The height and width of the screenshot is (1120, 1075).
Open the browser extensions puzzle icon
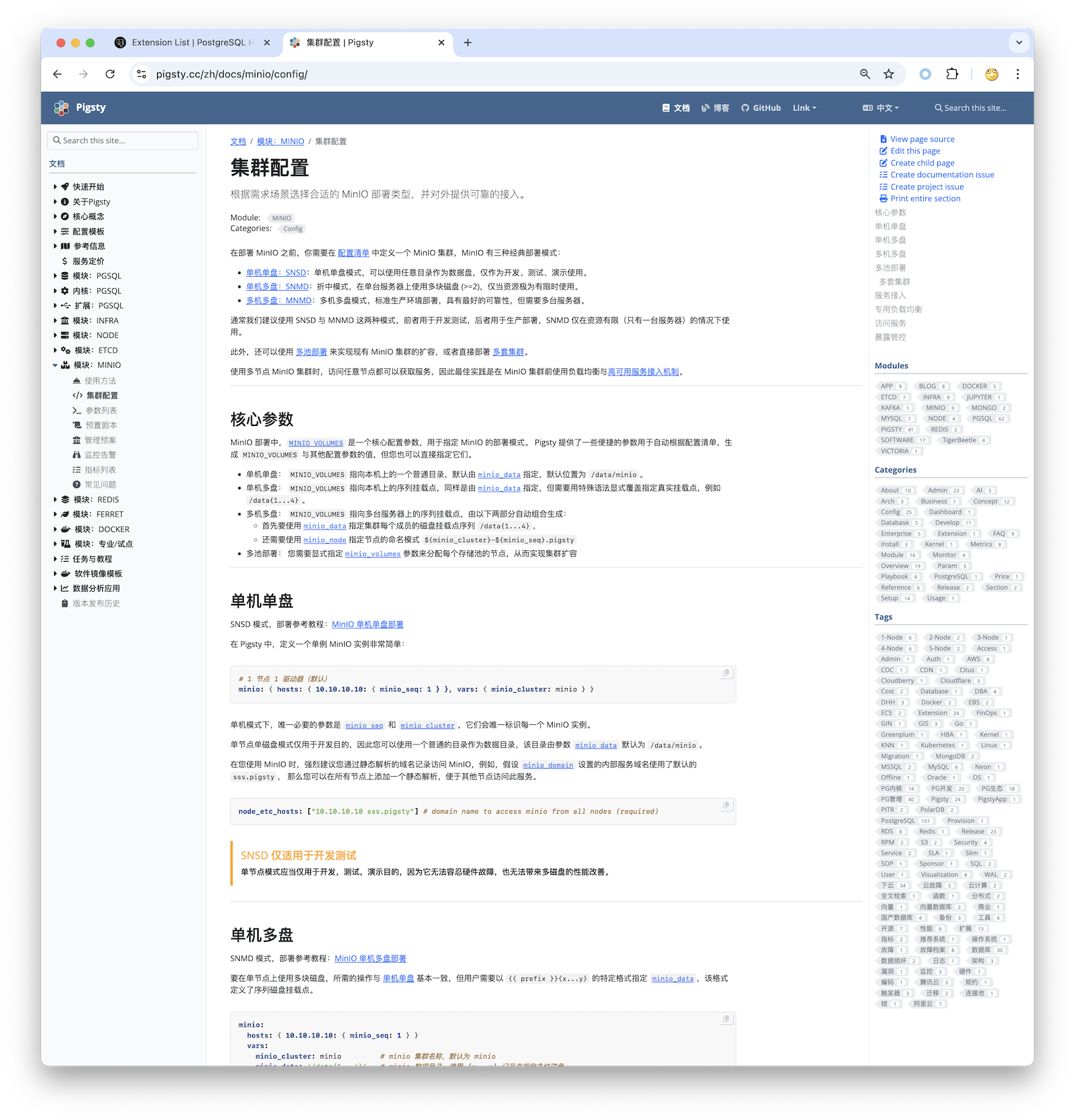[x=952, y=74]
